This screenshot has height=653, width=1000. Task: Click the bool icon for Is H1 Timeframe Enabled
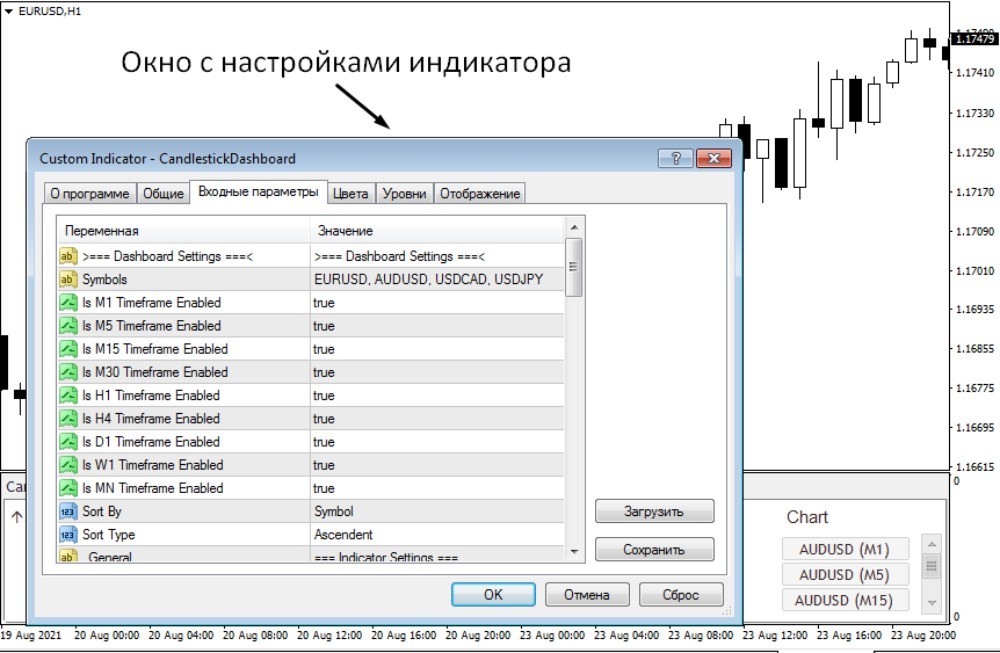(x=68, y=395)
